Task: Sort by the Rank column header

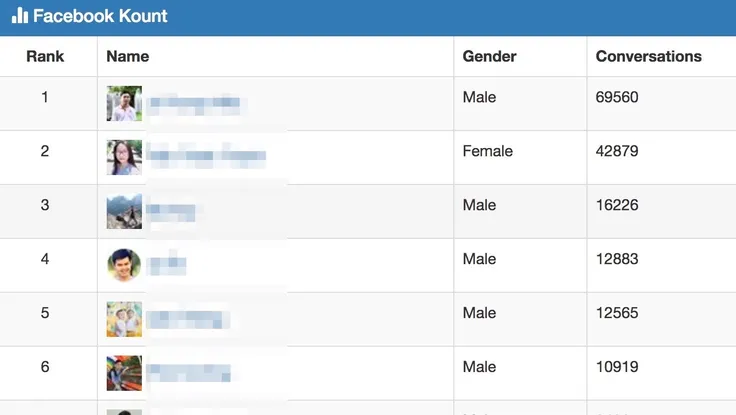Action: pyautogui.click(x=45, y=56)
